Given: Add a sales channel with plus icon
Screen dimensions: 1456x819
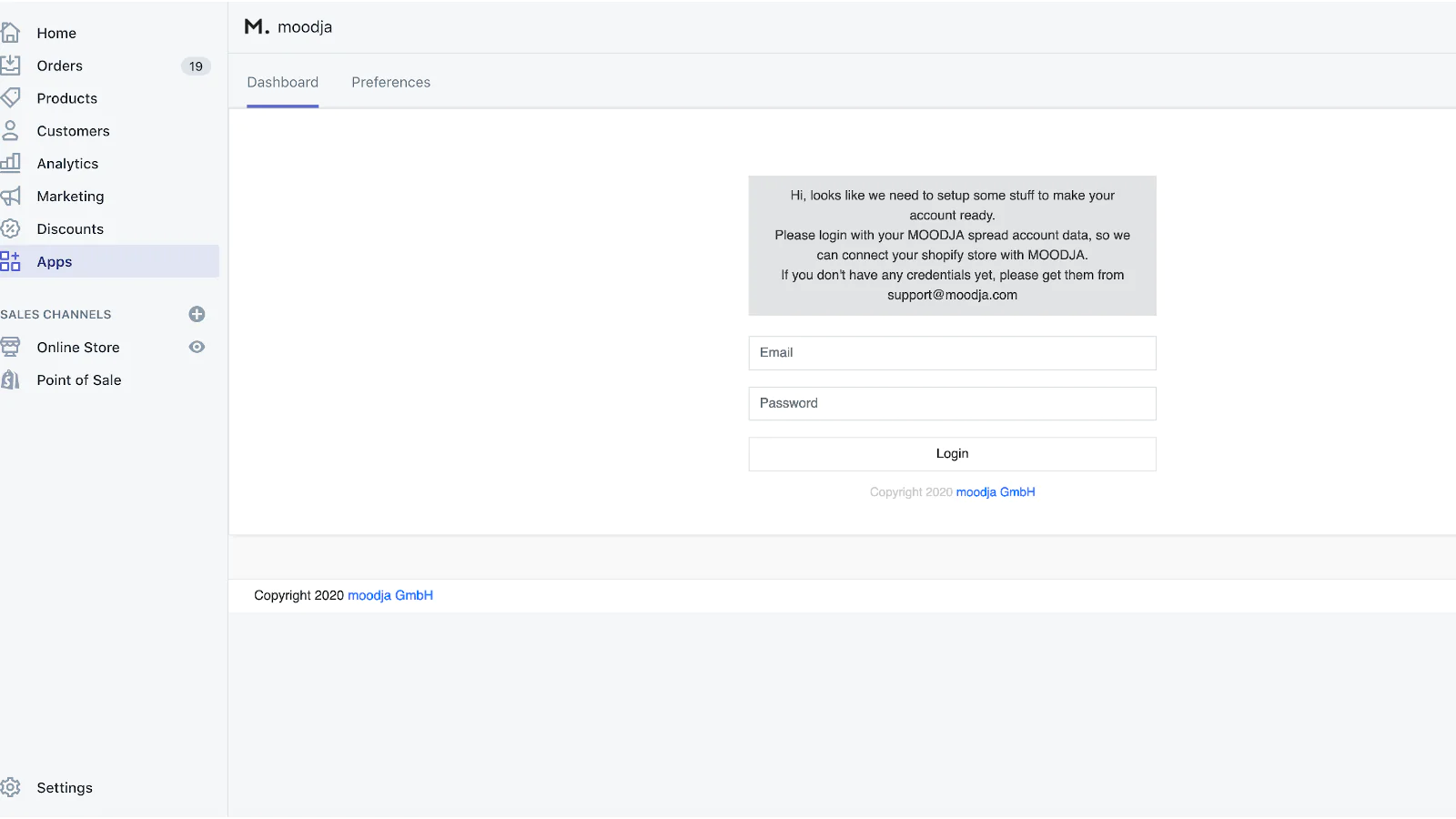Looking at the screenshot, I should [x=197, y=315].
